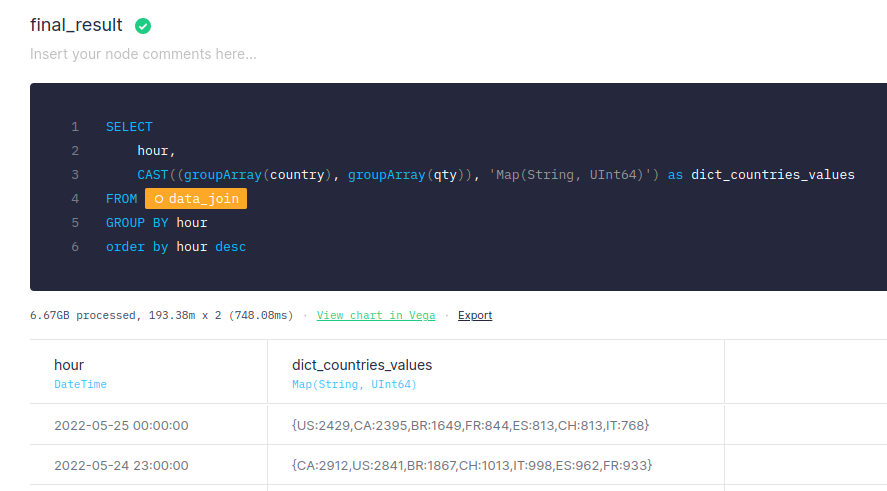The image size is (887, 491).
Task: Select the 2022-05-24 23:00:00 hour cell
Action: [121, 465]
